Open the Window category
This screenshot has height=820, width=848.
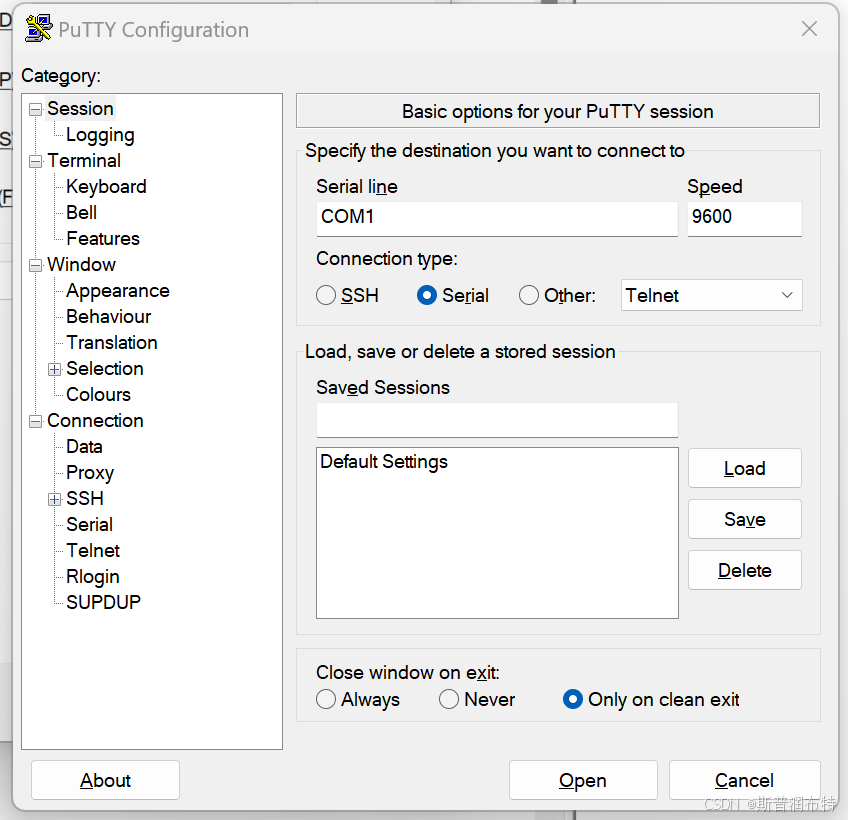point(81,264)
